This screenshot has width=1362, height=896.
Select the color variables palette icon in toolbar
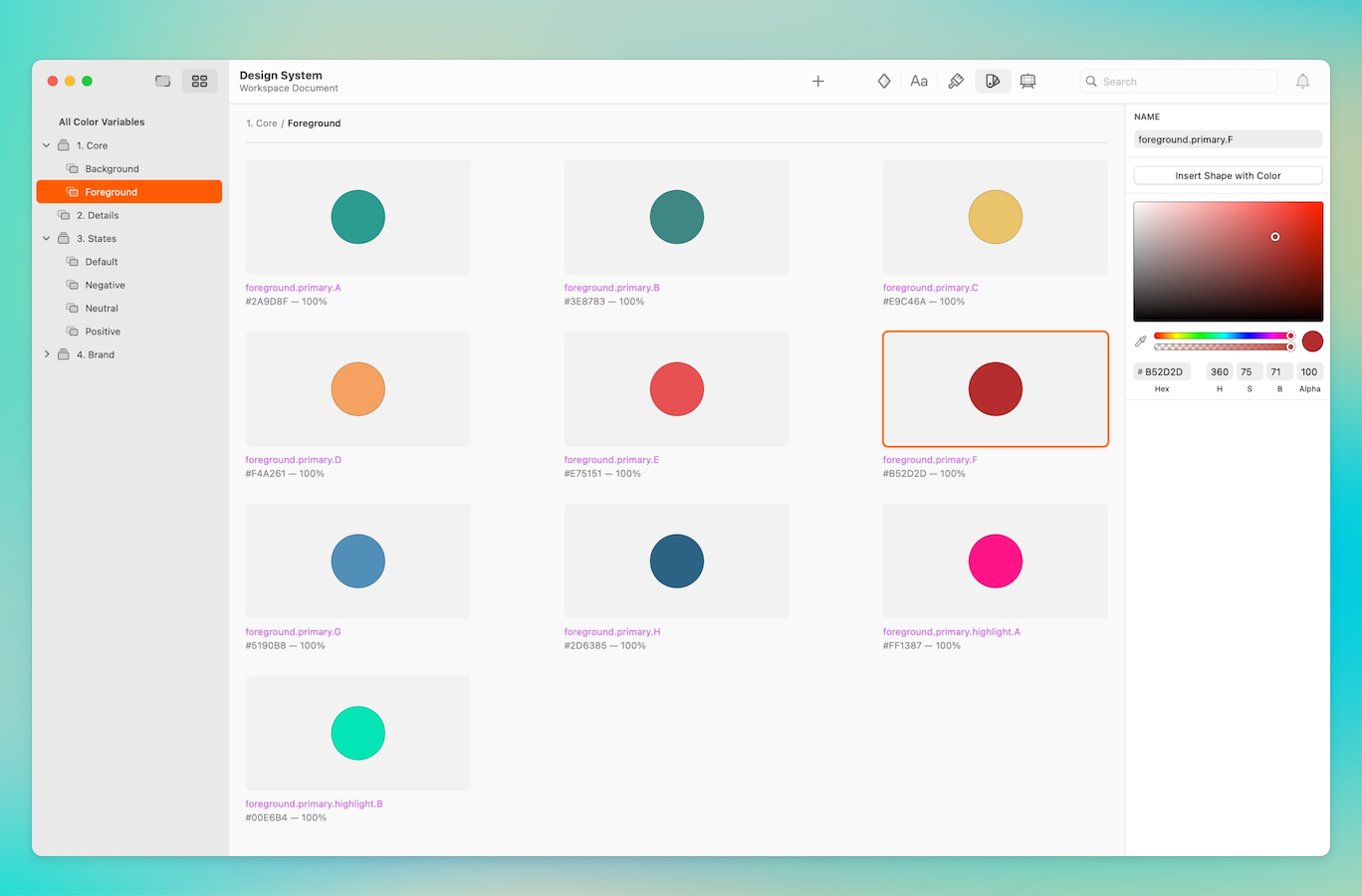coord(992,81)
